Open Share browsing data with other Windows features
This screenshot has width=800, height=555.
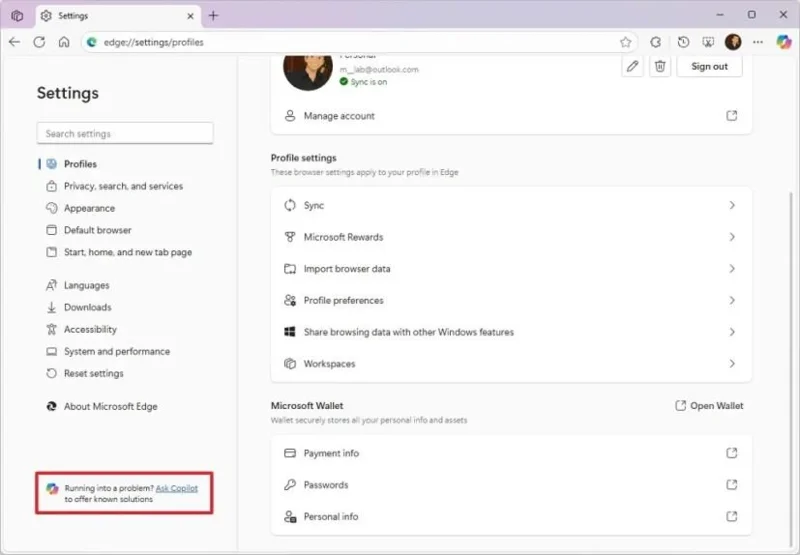[x=511, y=332]
